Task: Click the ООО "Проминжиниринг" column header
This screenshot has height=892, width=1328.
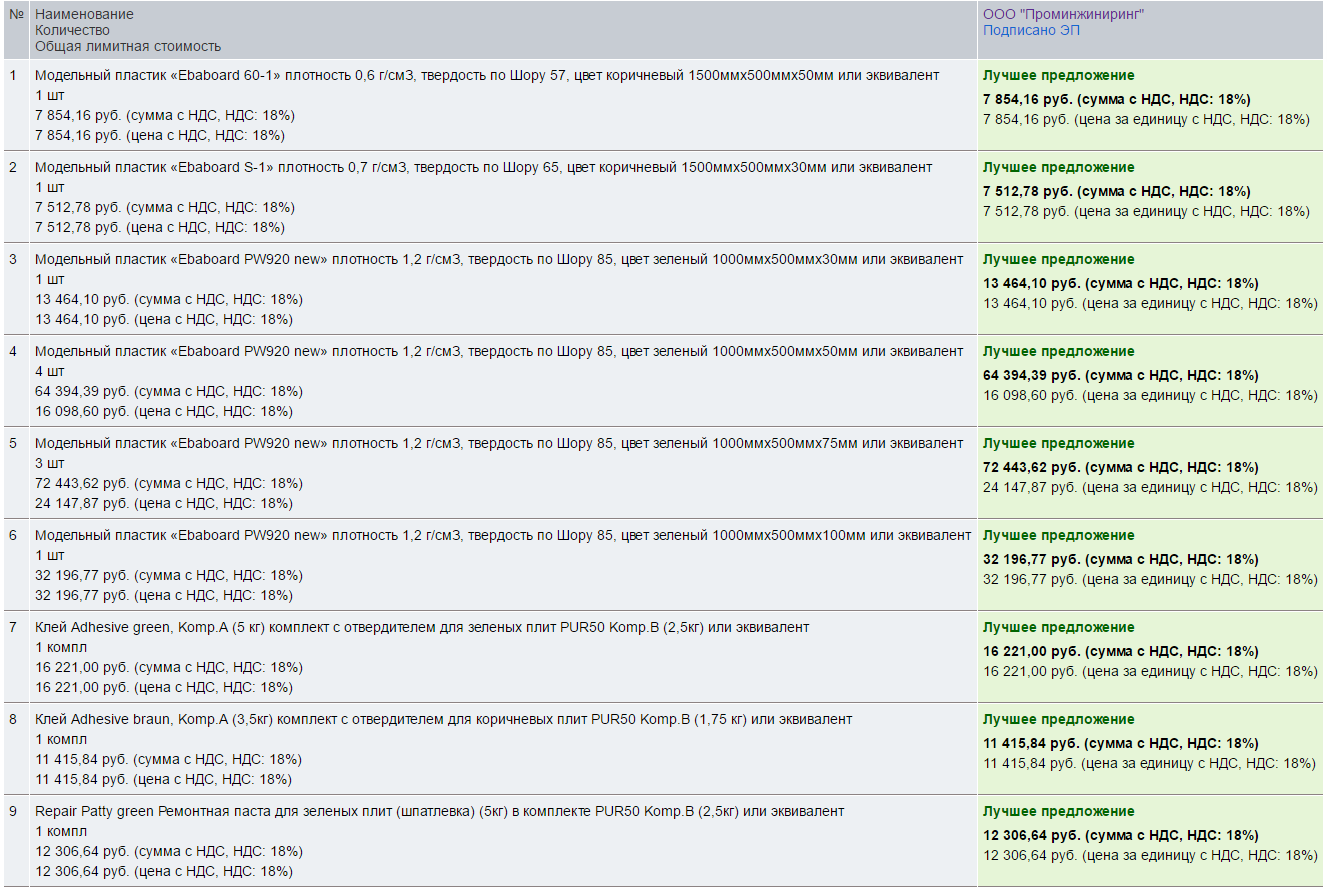Action: coord(1063,14)
